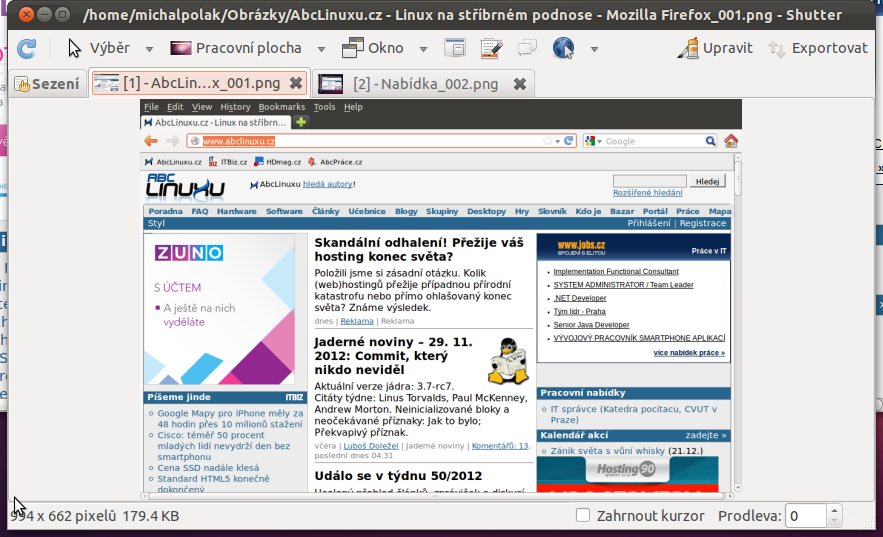
Task: Click the bookmark star in URL bar
Action: pos(547,141)
